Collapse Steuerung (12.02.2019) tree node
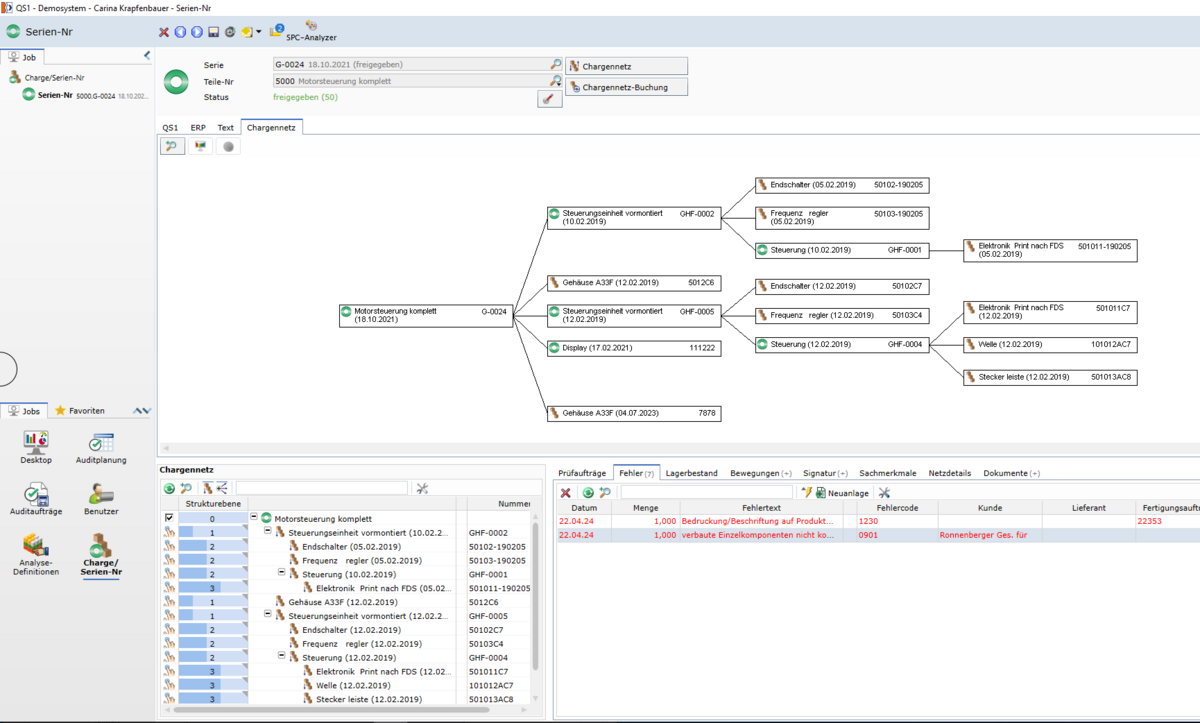The image size is (1200, 723). tap(282, 657)
